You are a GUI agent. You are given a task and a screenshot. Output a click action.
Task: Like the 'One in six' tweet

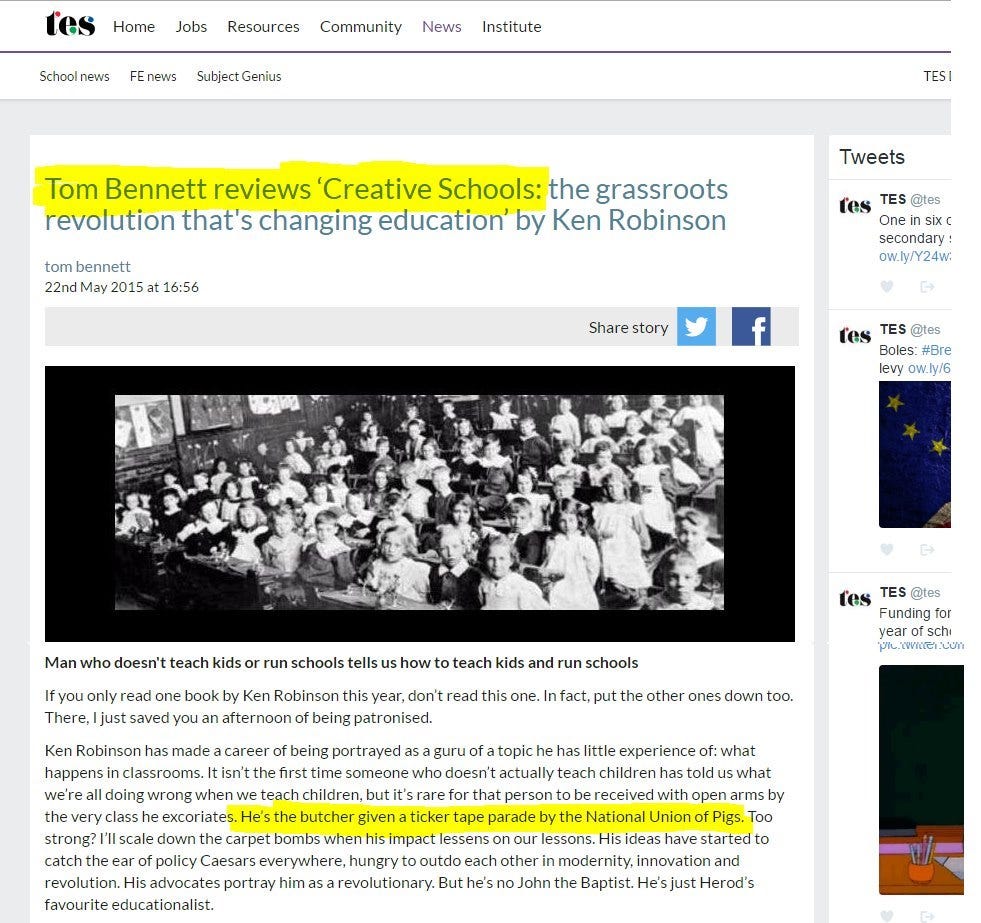pos(887,287)
